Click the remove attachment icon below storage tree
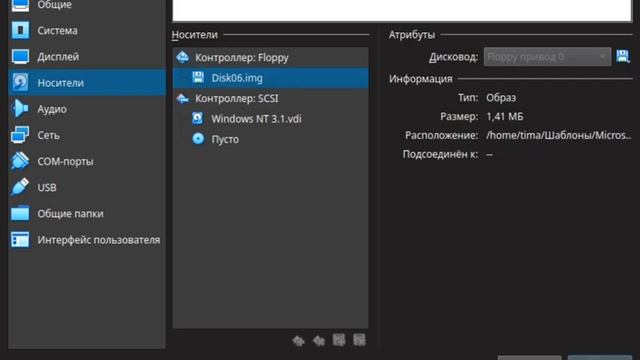Screen dimensions: 640x360 pyautogui.click(x=359, y=340)
